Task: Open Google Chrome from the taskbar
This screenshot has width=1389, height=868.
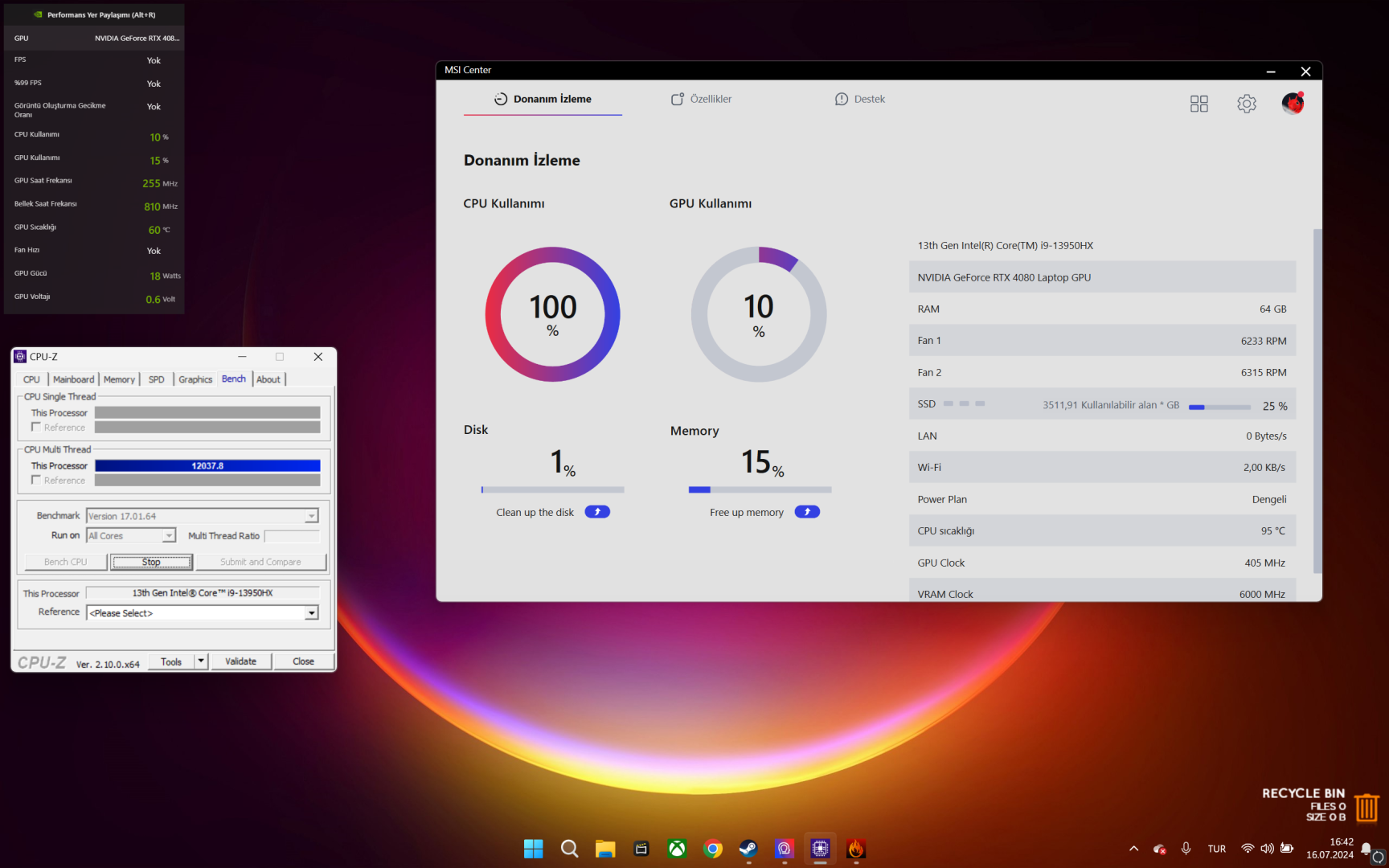Action: (x=713, y=849)
